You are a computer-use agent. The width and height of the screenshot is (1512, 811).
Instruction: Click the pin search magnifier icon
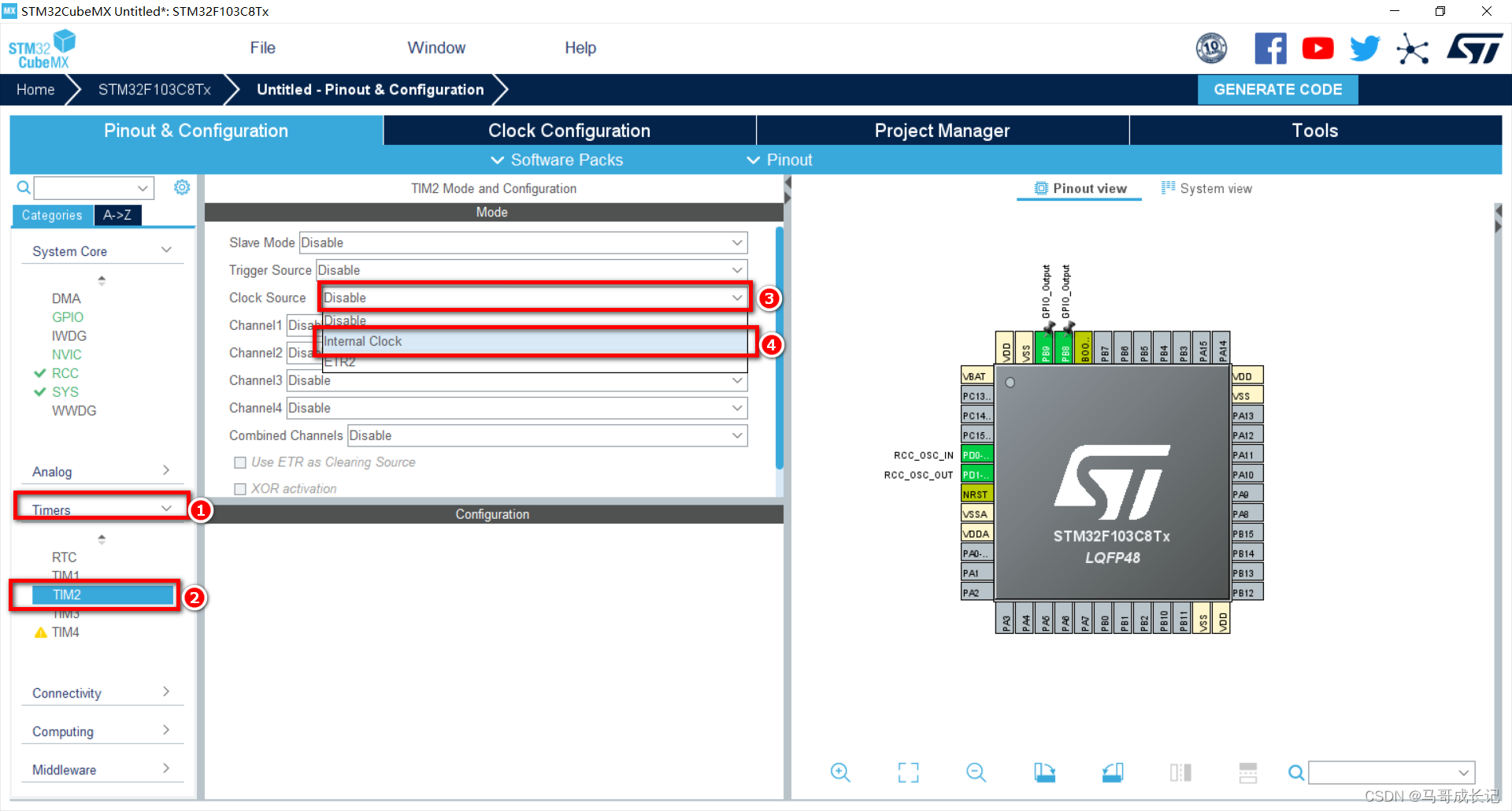[1295, 772]
